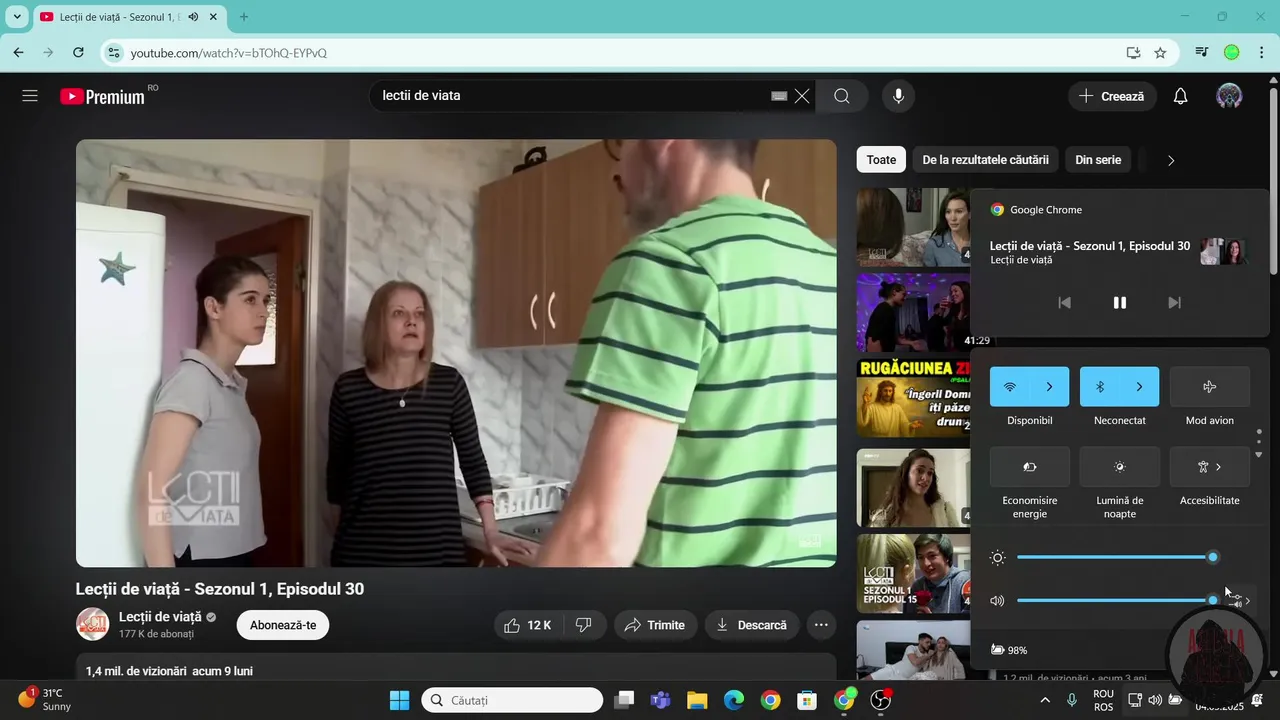Open OBS Studio from taskbar
Viewport: 1280px width, 720px height.
tap(881, 700)
